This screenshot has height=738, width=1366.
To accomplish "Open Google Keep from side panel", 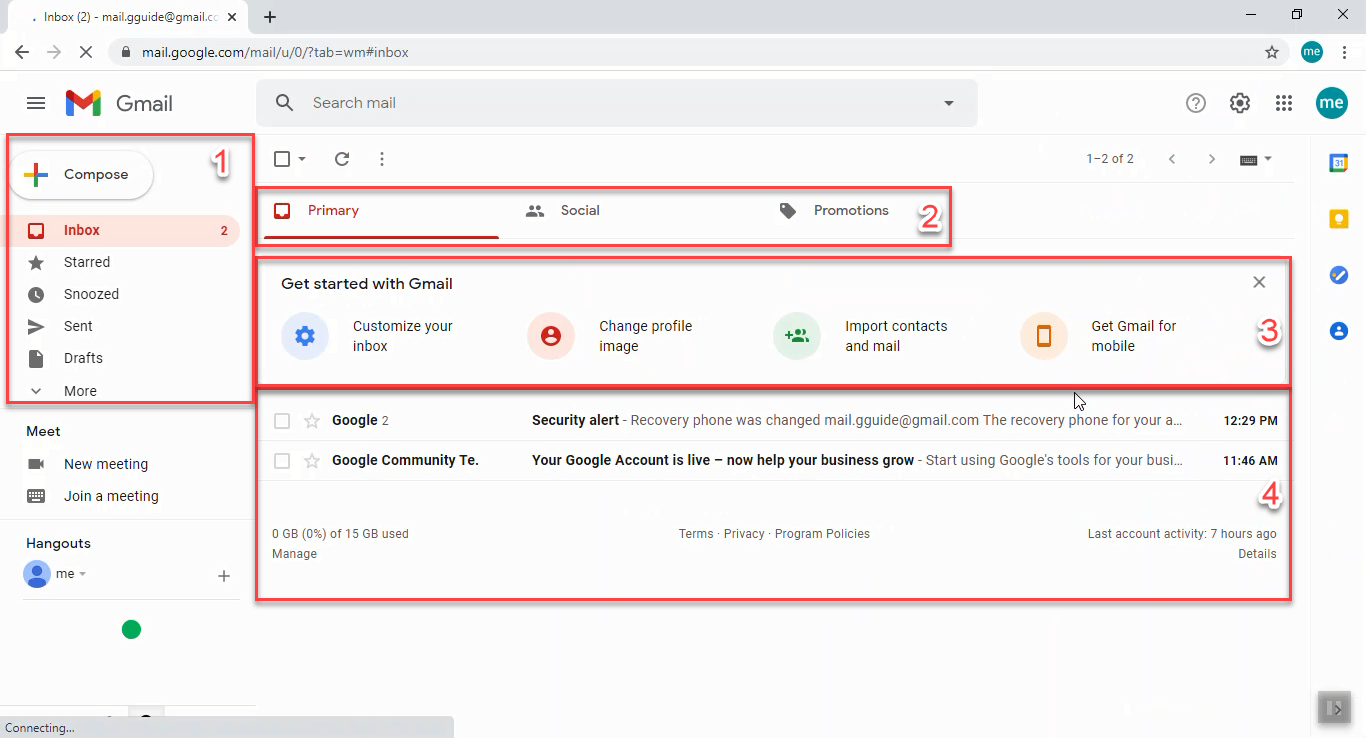I will click(1338, 218).
